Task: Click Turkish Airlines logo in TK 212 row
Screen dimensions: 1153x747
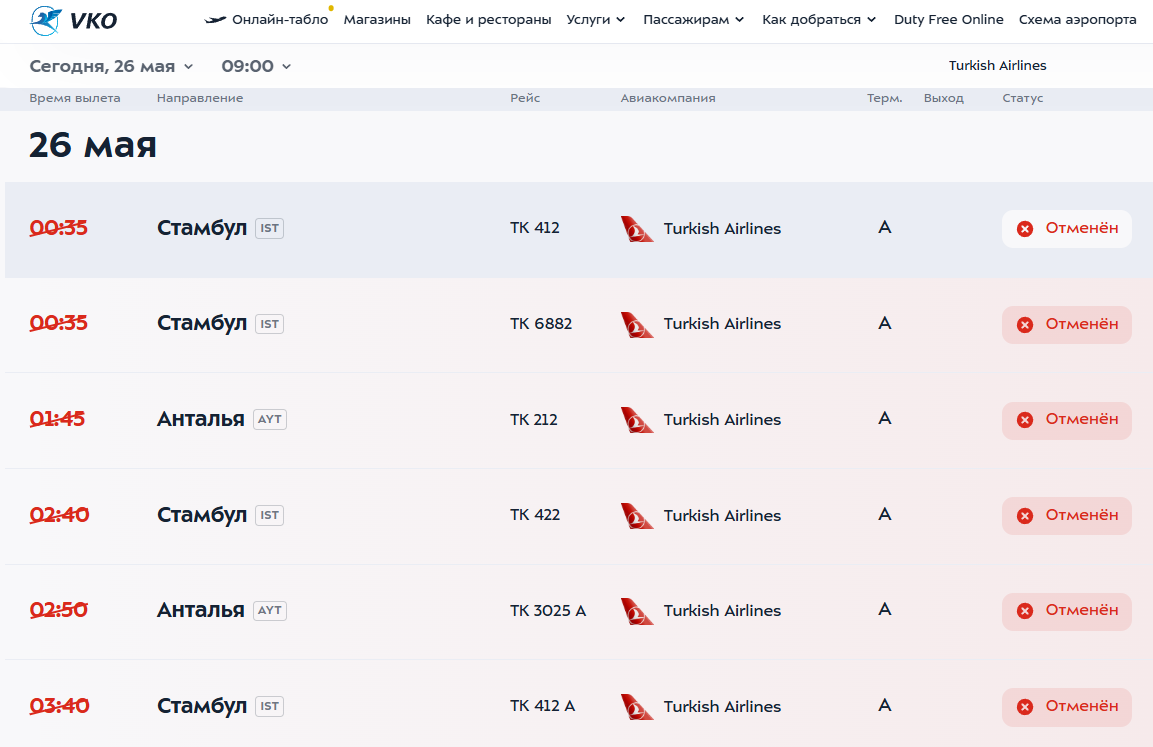Action: click(x=637, y=420)
